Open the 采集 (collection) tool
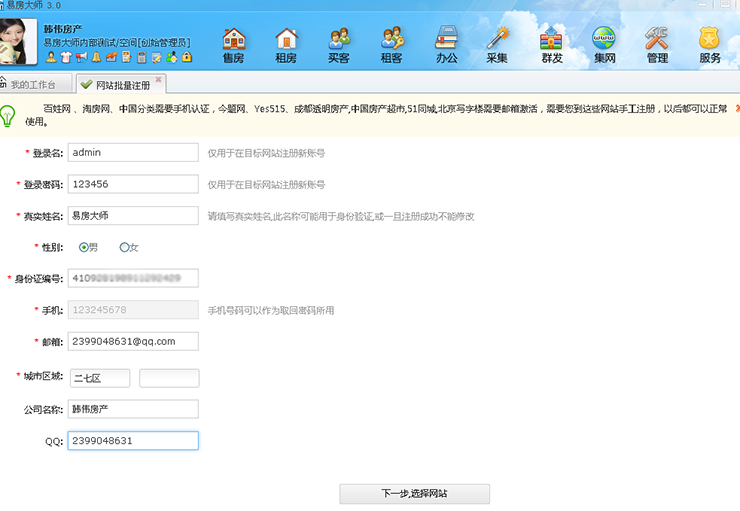Image resolution: width=740 pixels, height=511 pixels. click(x=498, y=45)
